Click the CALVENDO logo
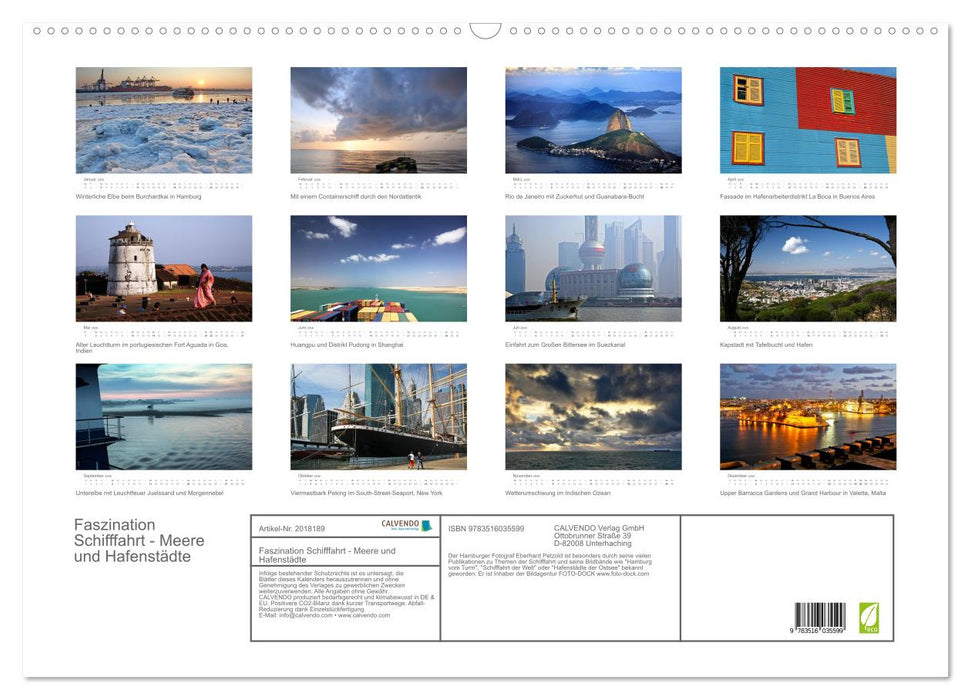Viewport: 971px width, 700px height. 406,525
